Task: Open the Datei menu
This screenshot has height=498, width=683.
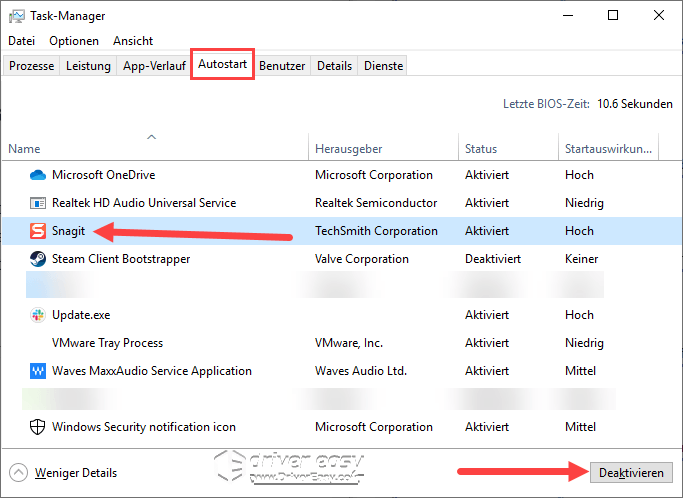Action: (x=21, y=41)
